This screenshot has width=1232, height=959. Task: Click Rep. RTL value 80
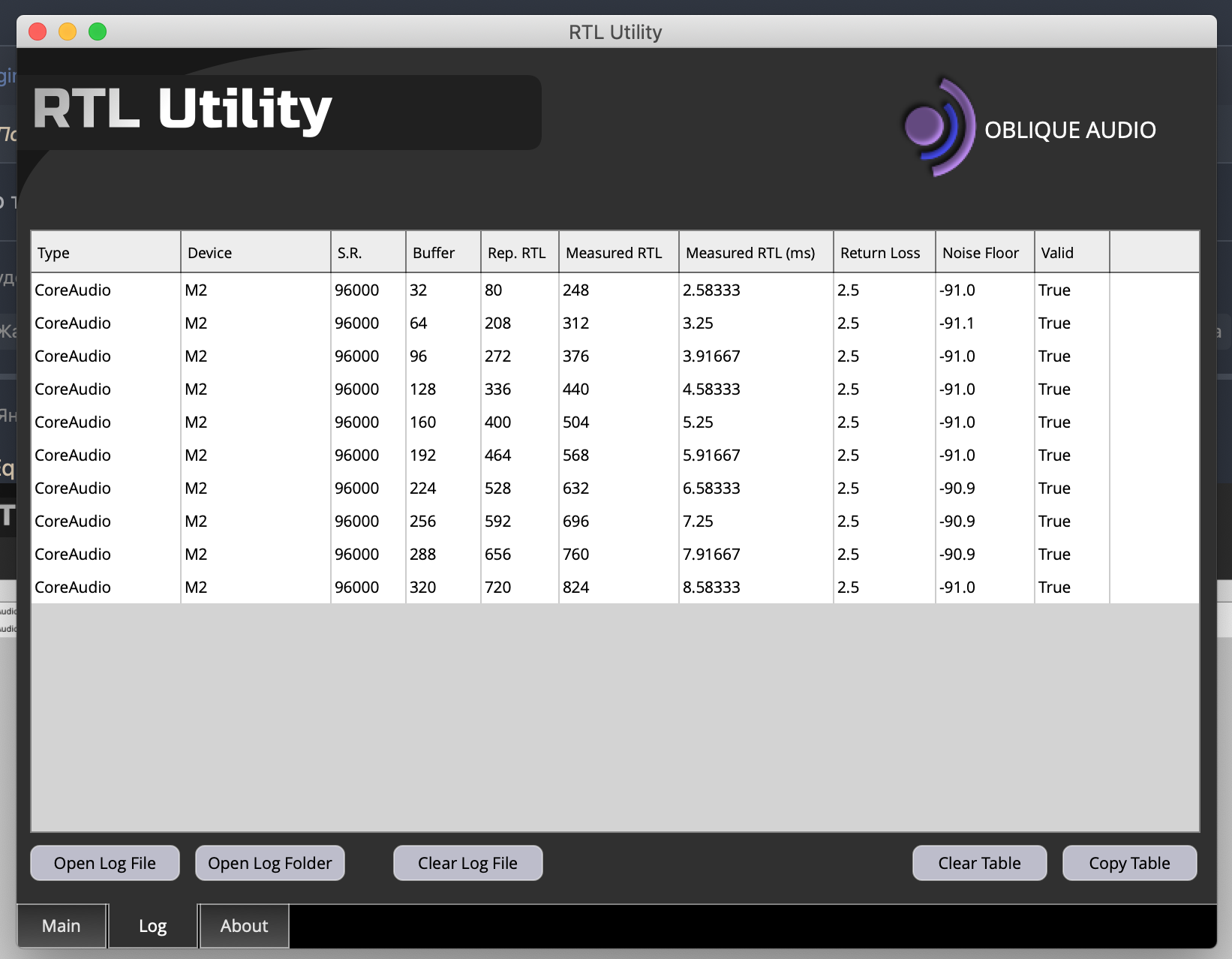(x=520, y=290)
